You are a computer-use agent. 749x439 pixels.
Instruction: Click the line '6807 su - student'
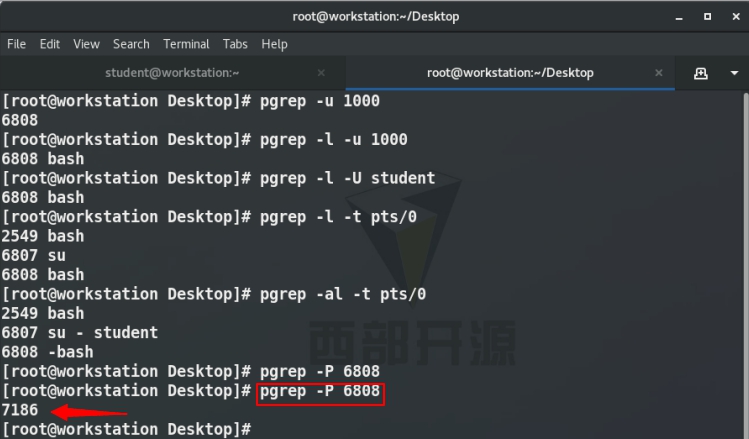pyautogui.click(x=80, y=332)
